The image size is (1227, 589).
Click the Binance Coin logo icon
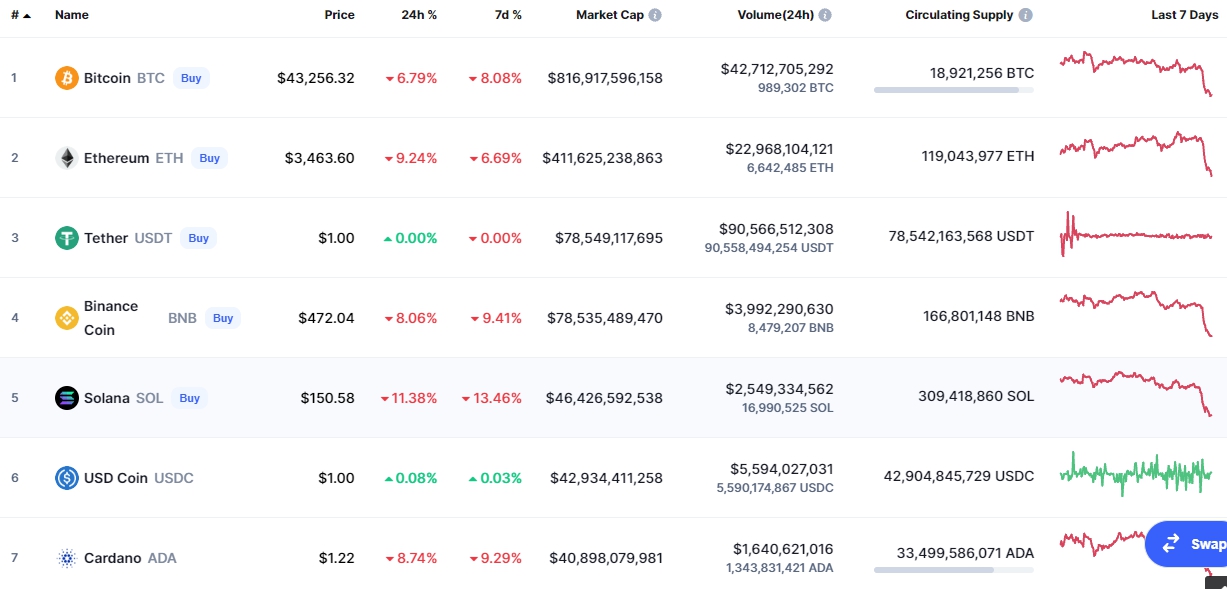pos(67,318)
